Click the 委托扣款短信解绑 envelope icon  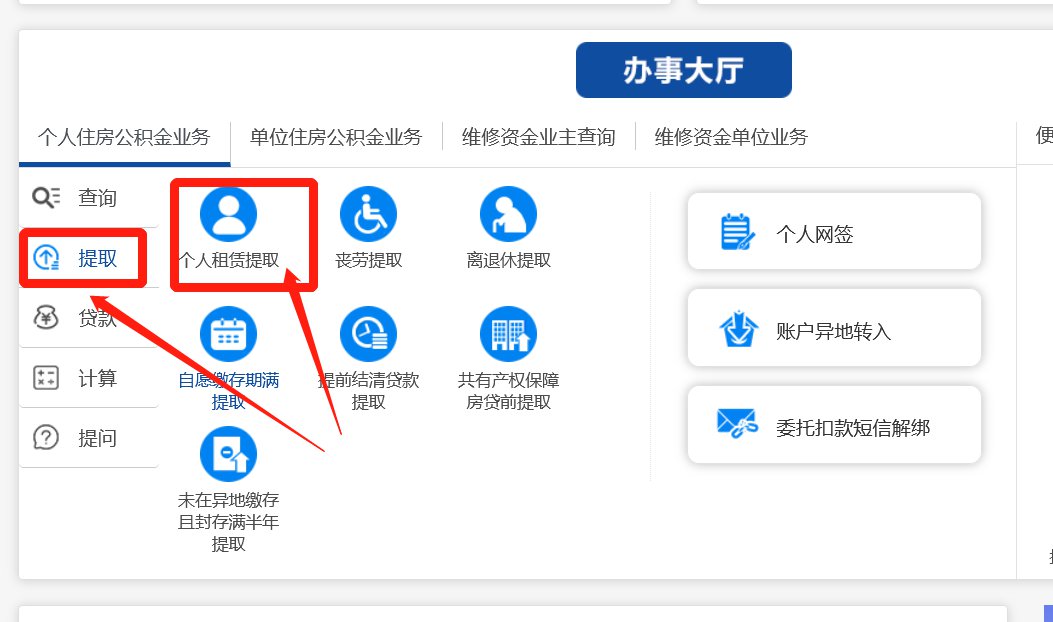click(x=737, y=424)
